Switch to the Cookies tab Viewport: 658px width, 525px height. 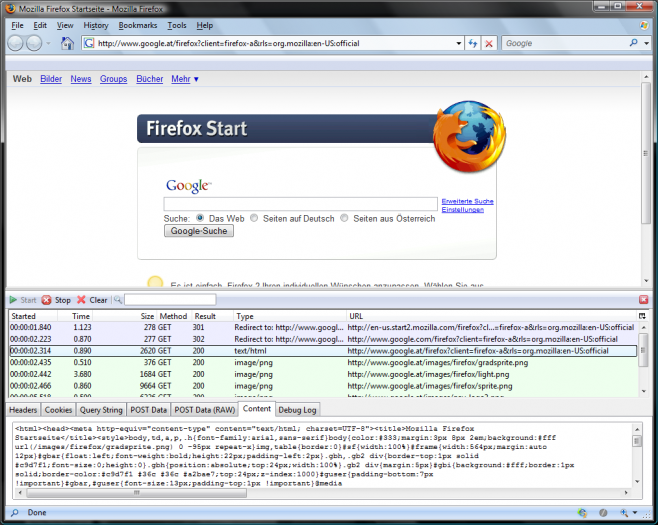point(58,410)
